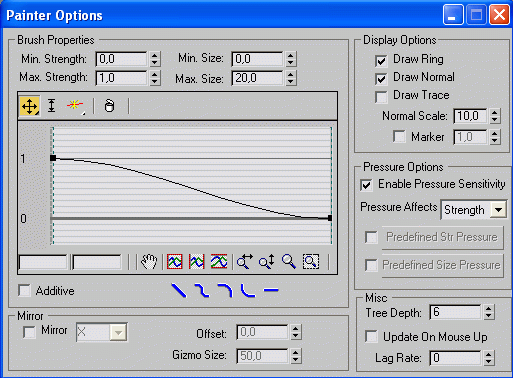This screenshot has width=513, height=378.
Task: Click the Predefined Str Pressure button
Action: pos(442,237)
